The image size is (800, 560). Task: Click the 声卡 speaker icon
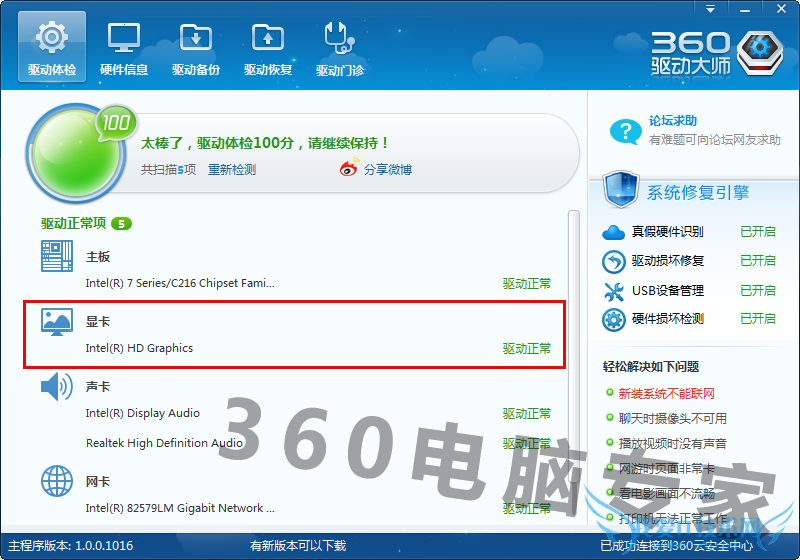57,387
